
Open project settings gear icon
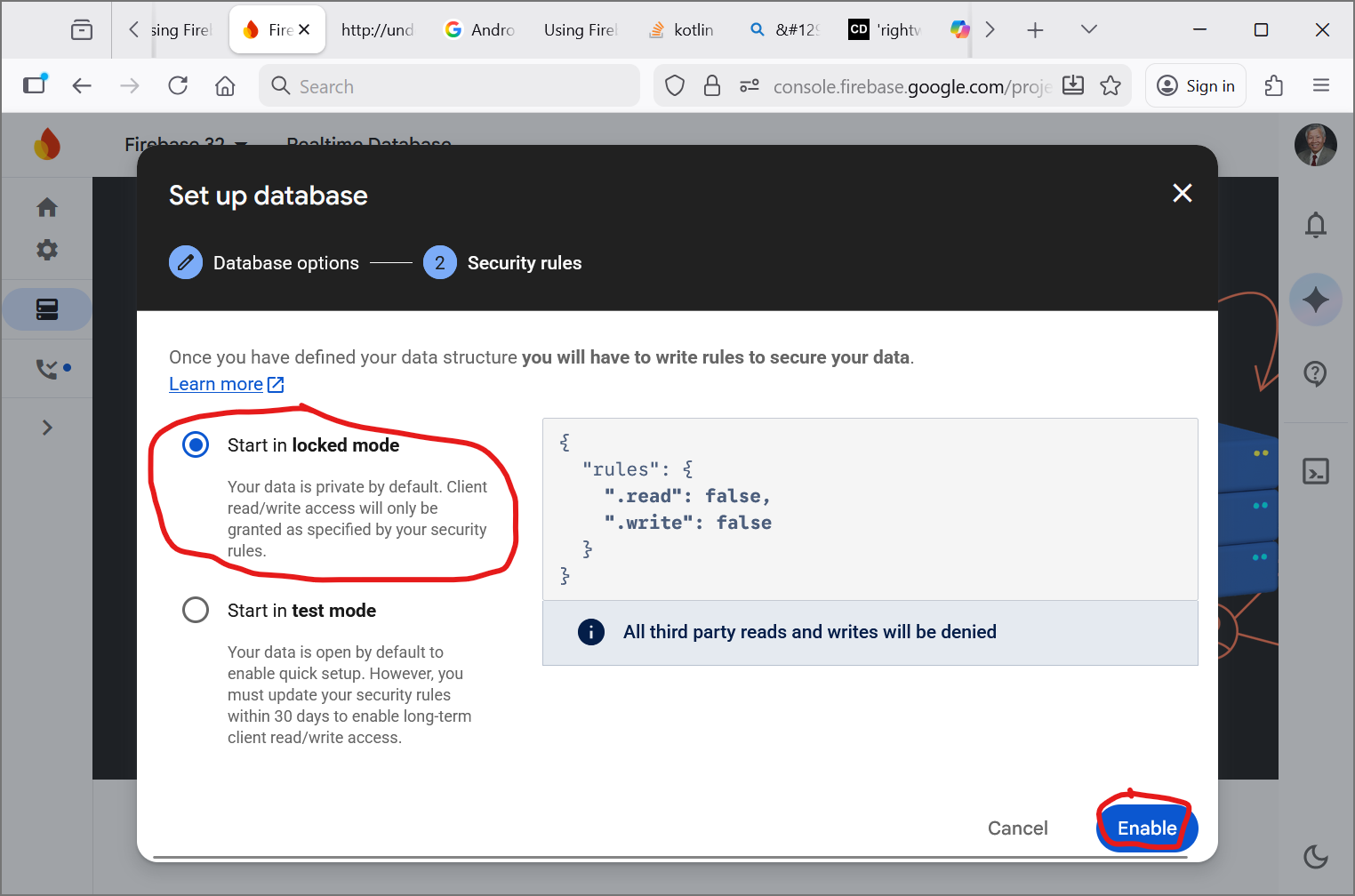tap(47, 250)
